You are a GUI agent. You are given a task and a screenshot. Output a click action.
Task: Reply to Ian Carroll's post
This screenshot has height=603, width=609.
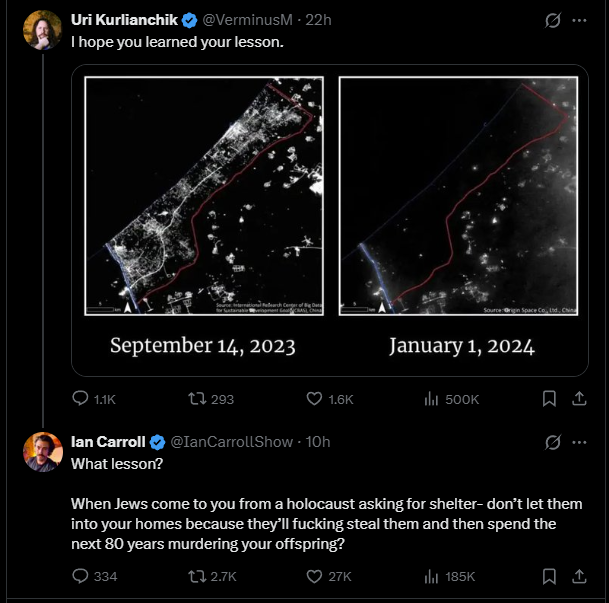(x=81, y=576)
